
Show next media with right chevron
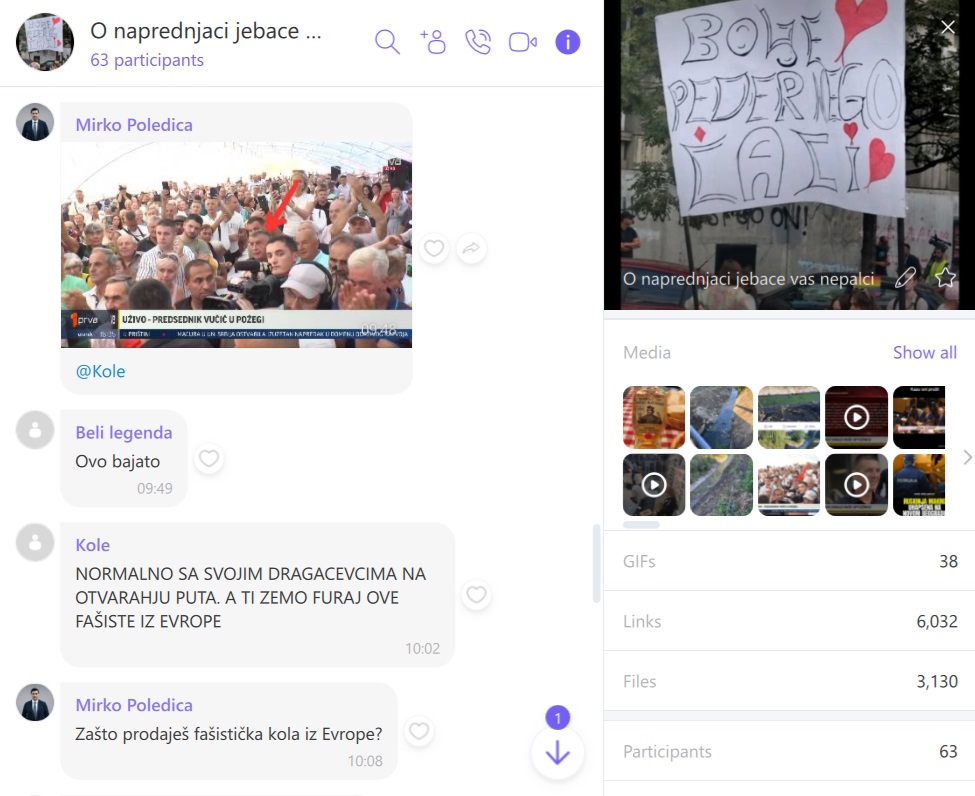tap(967, 458)
